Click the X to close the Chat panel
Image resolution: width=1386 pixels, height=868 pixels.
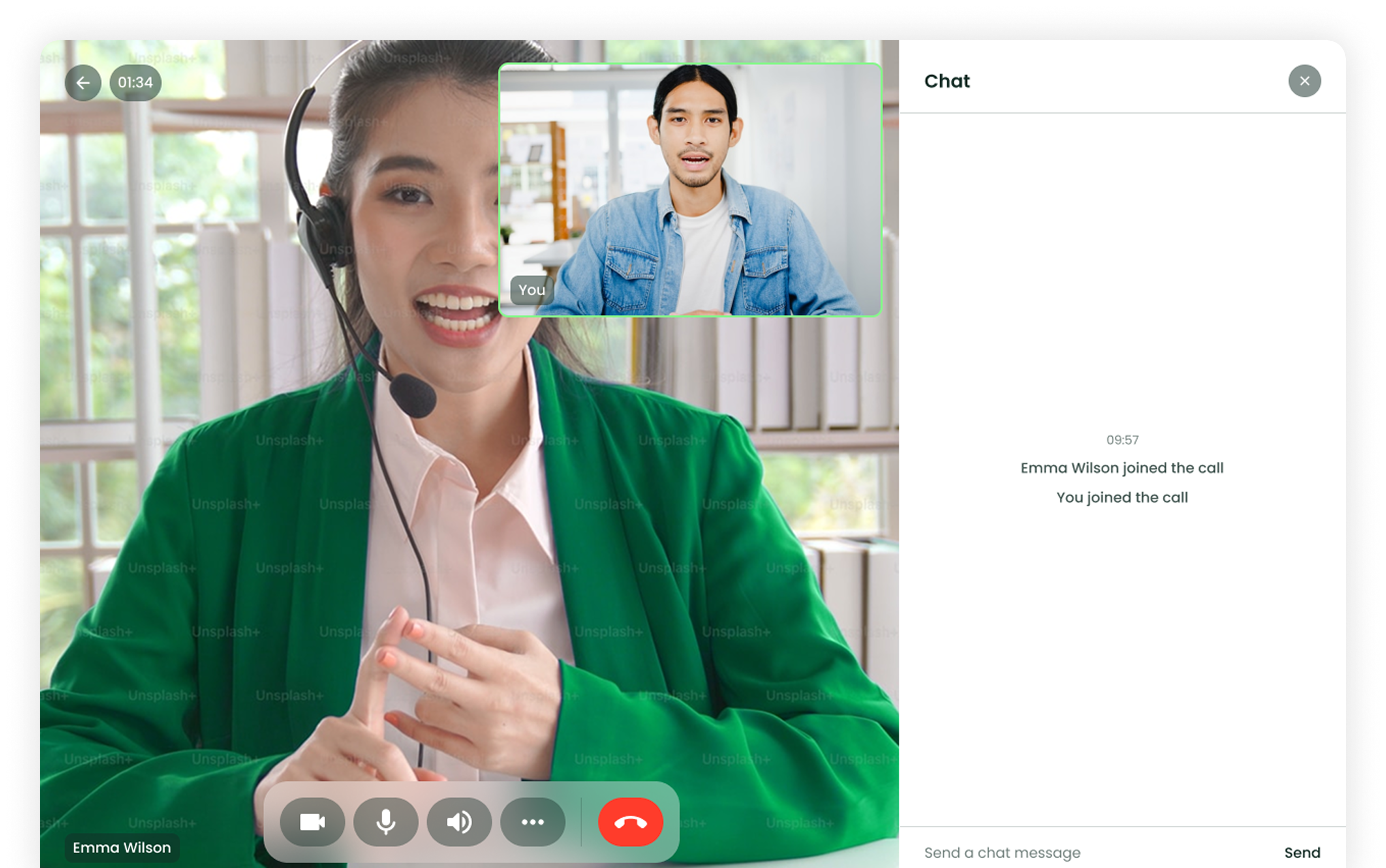(1305, 81)
